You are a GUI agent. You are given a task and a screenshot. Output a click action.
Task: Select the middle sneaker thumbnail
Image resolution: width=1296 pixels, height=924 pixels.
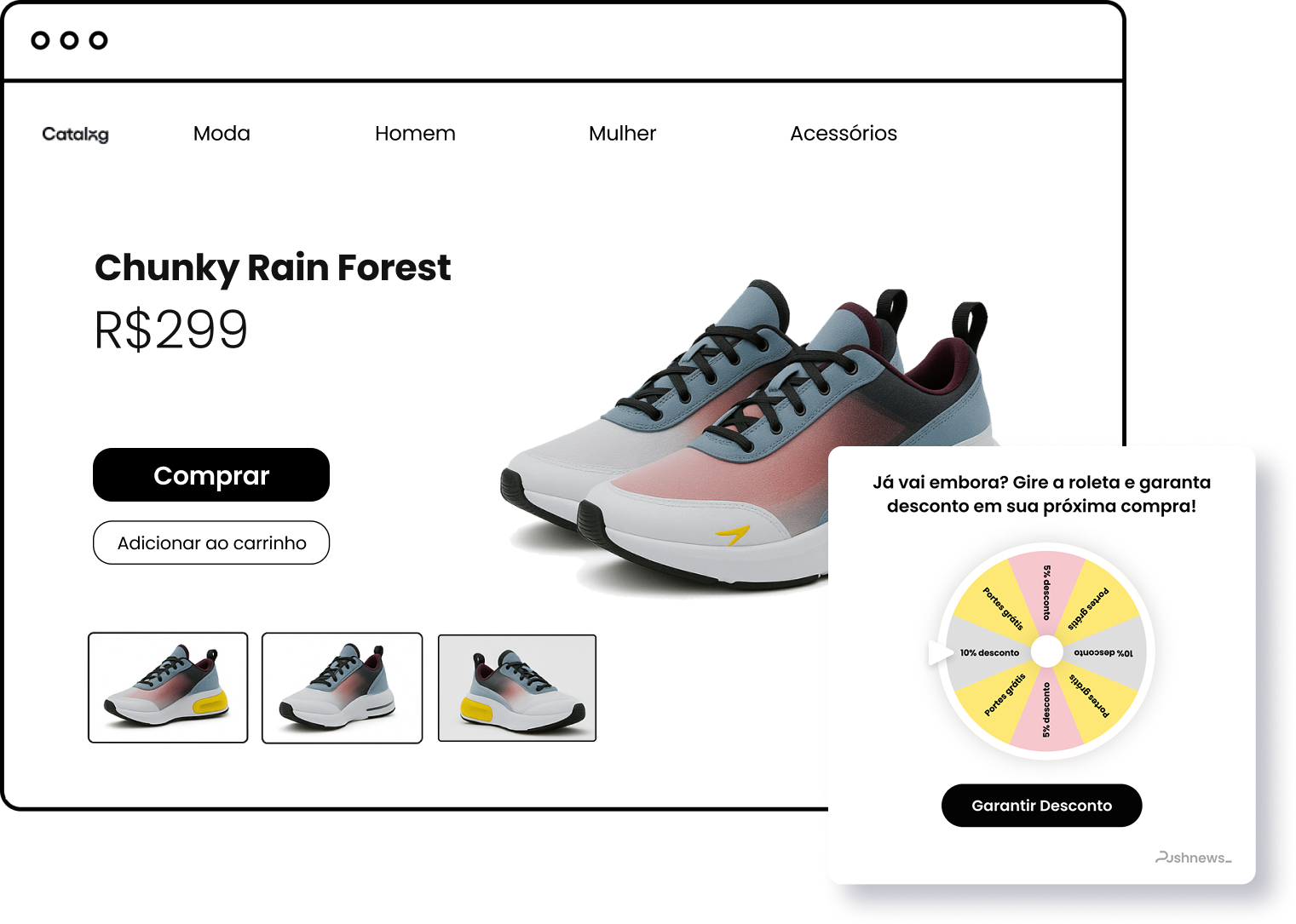pyautogui.click(x=342, y=688)
